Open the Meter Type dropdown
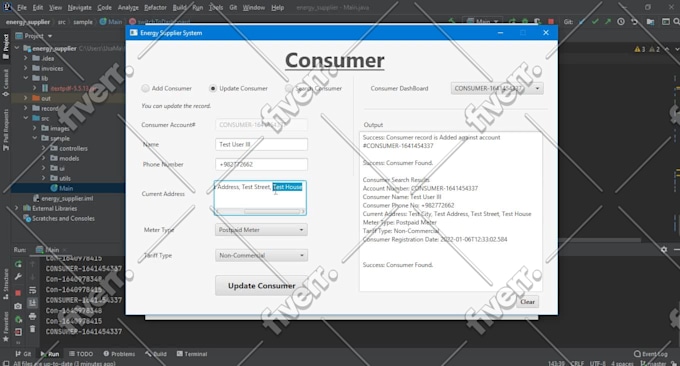 tap(261, 230)
